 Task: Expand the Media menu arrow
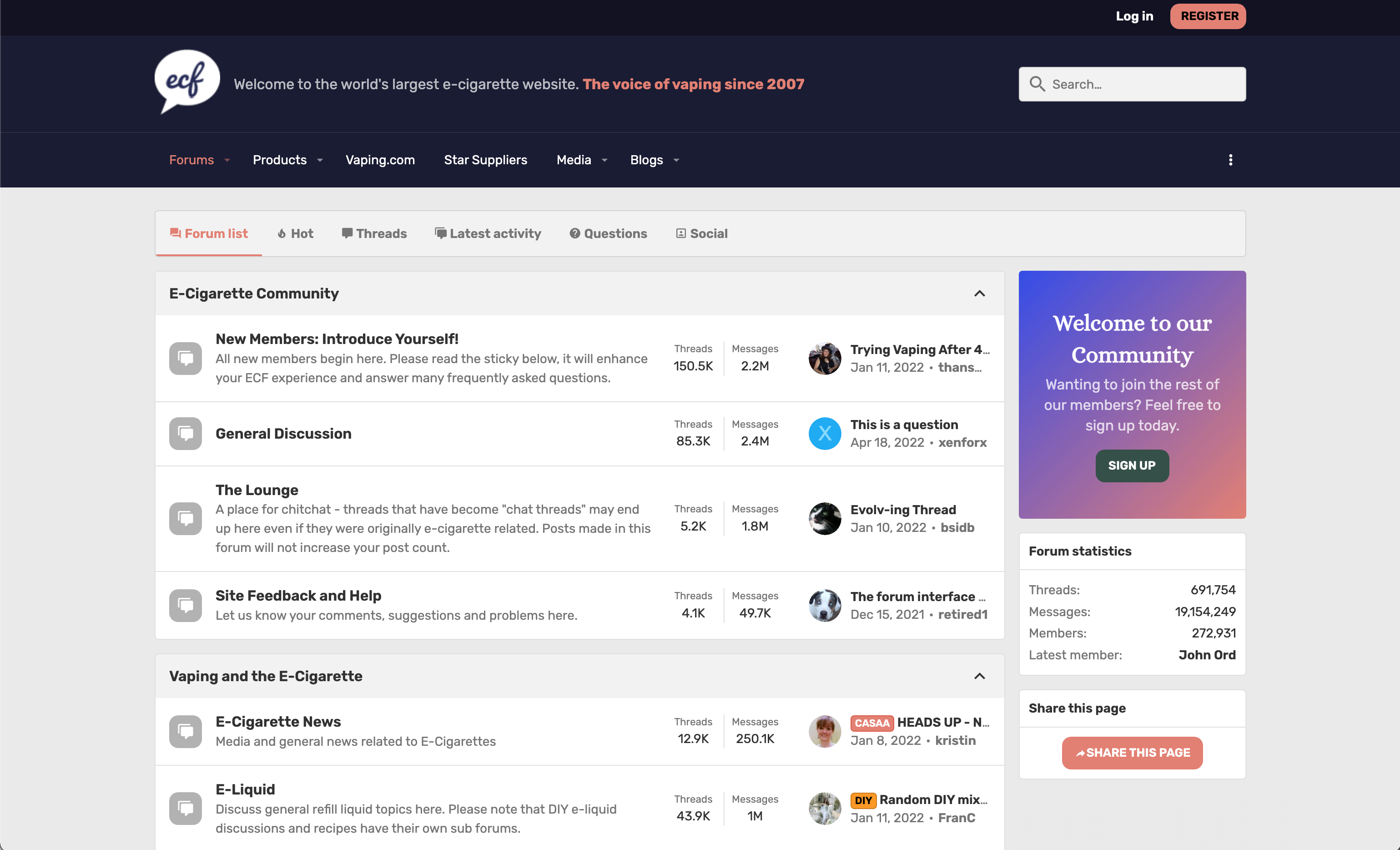(604, 161)
